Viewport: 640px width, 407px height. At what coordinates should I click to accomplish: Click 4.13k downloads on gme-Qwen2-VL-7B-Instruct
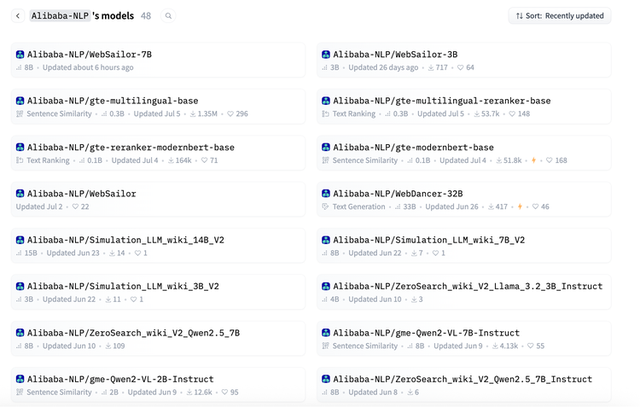click(x=509, y=346)
